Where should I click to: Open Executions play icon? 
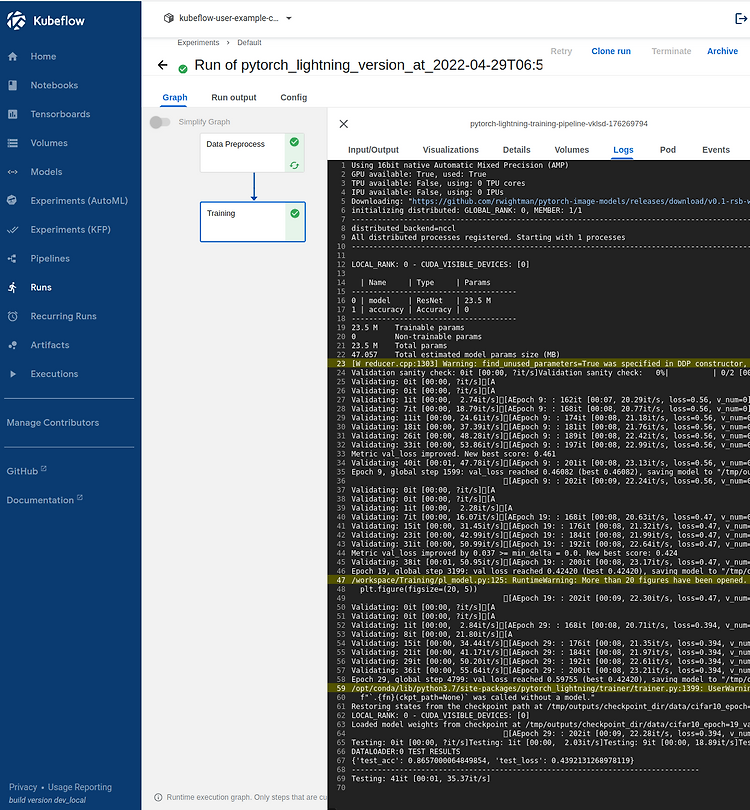click(x=13, y=374)
